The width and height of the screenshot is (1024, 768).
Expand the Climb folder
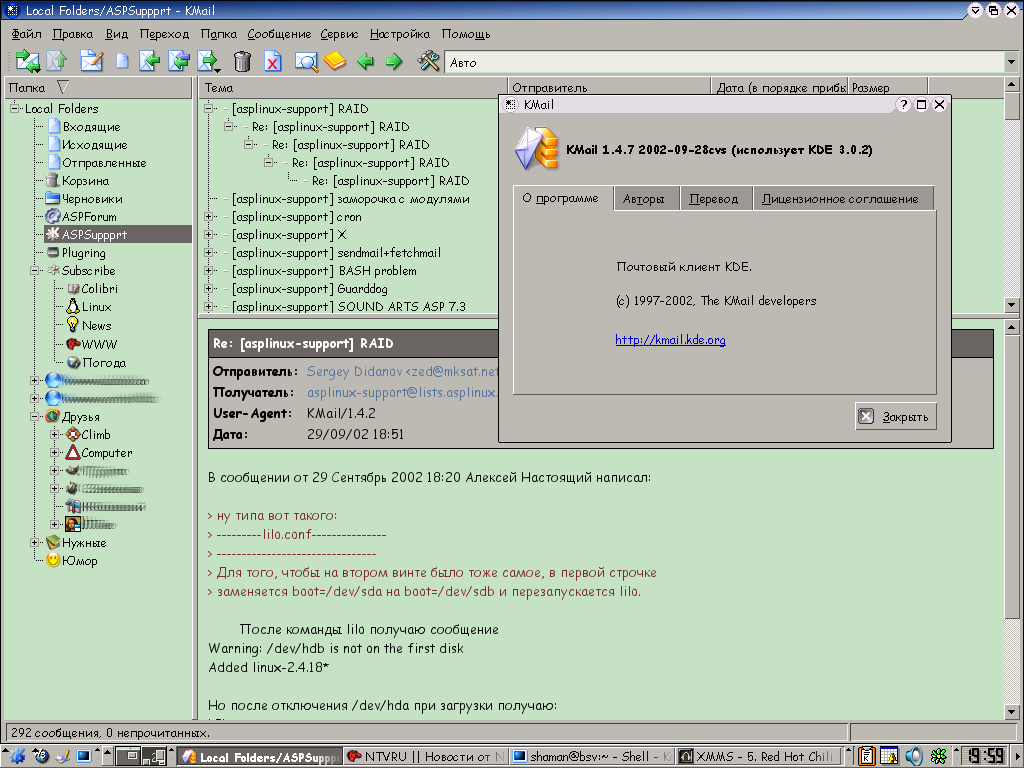[x=55, y=434]
